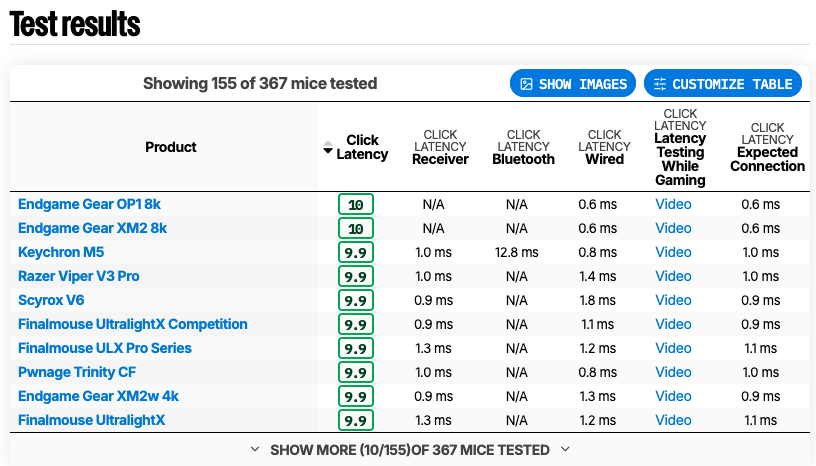This screenshot has height=466, width=816.
Task: Select Keychron M5 Bluetooth value 12.8 ms
Action: [516, 252]
